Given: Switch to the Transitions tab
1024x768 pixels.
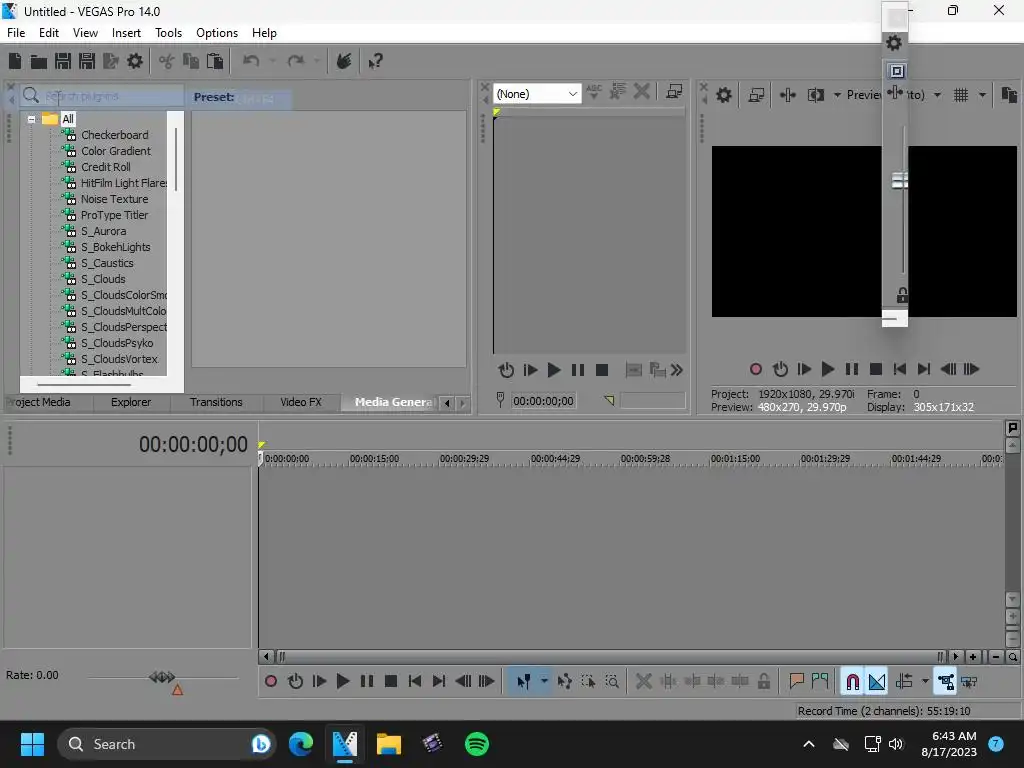Looking at the screenshot, I should click(x=216, y=402).
